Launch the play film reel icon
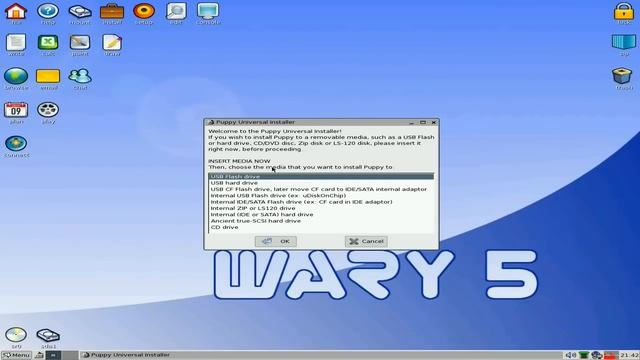Screen dimensions: 640x360 [48, 110]
